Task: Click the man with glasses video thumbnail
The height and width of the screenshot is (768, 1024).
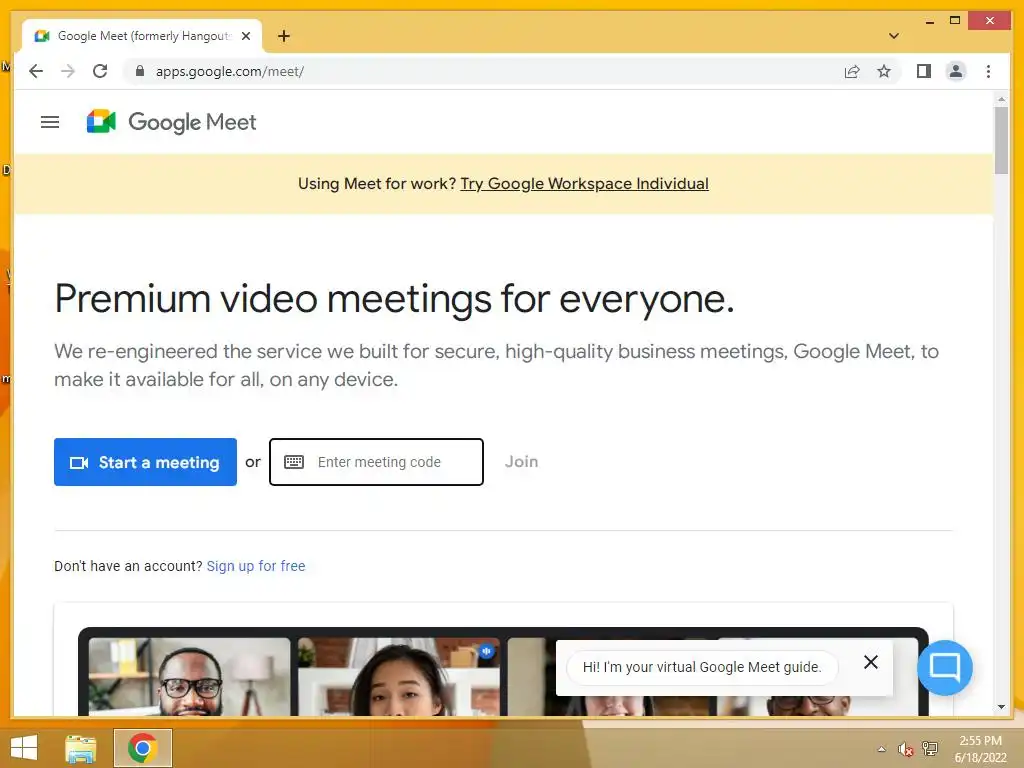Action: pyautogui.click(x=189, y=677)
